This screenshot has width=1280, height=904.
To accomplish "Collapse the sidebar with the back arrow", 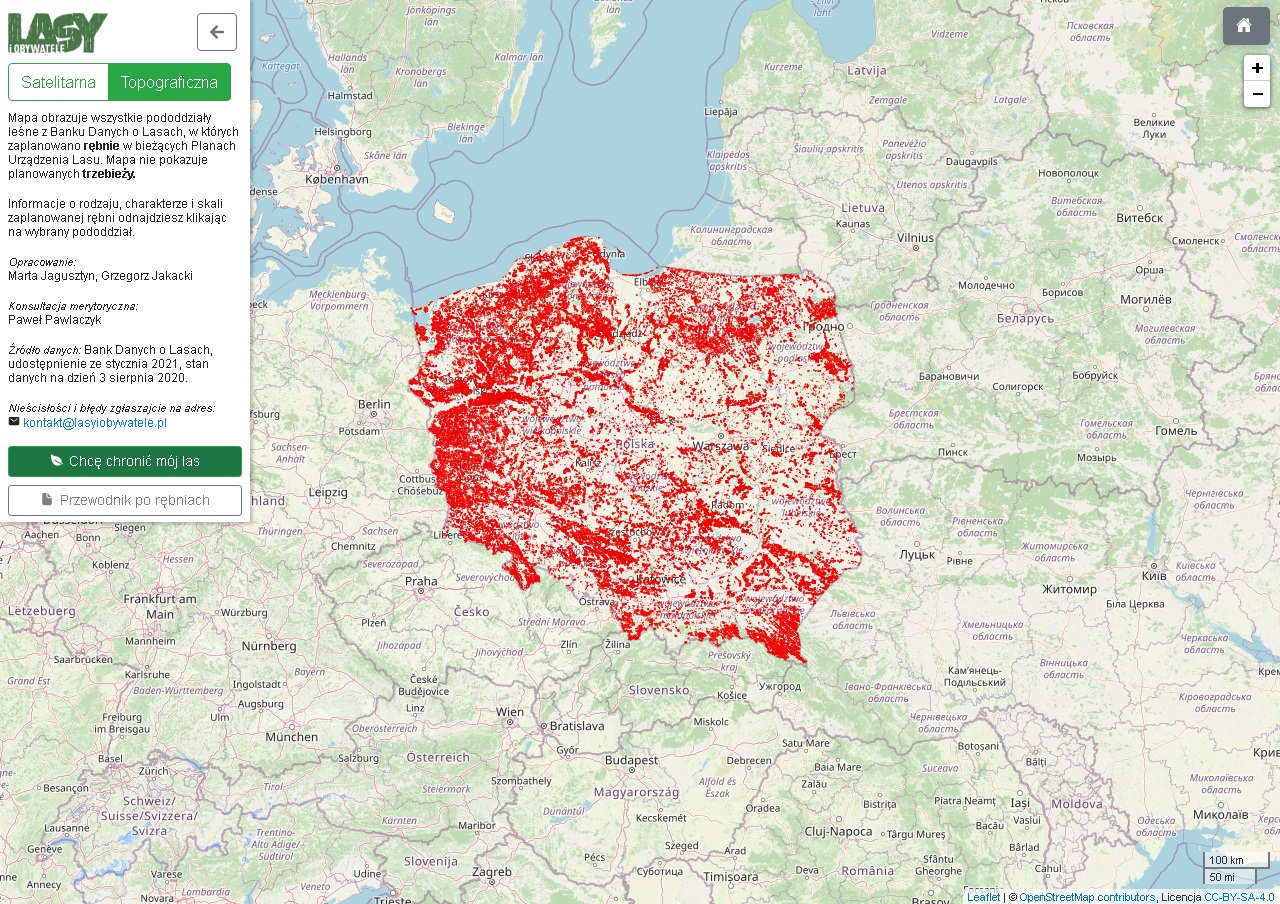I will click(x=217, y=32).
